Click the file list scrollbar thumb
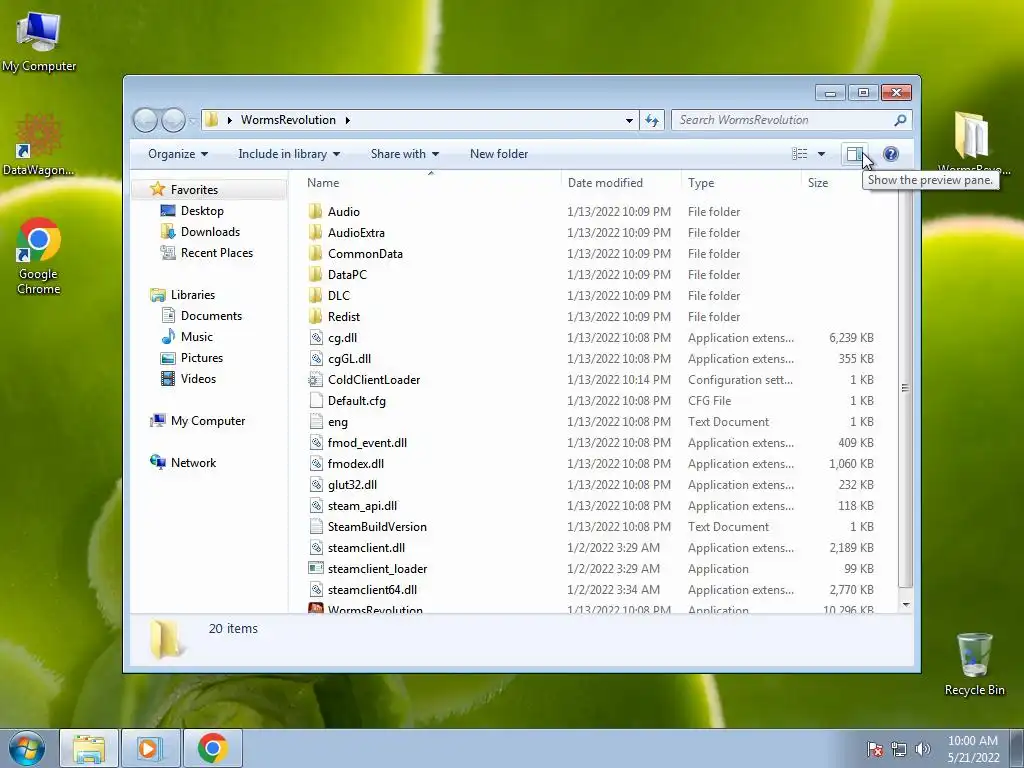 point(906,389)
